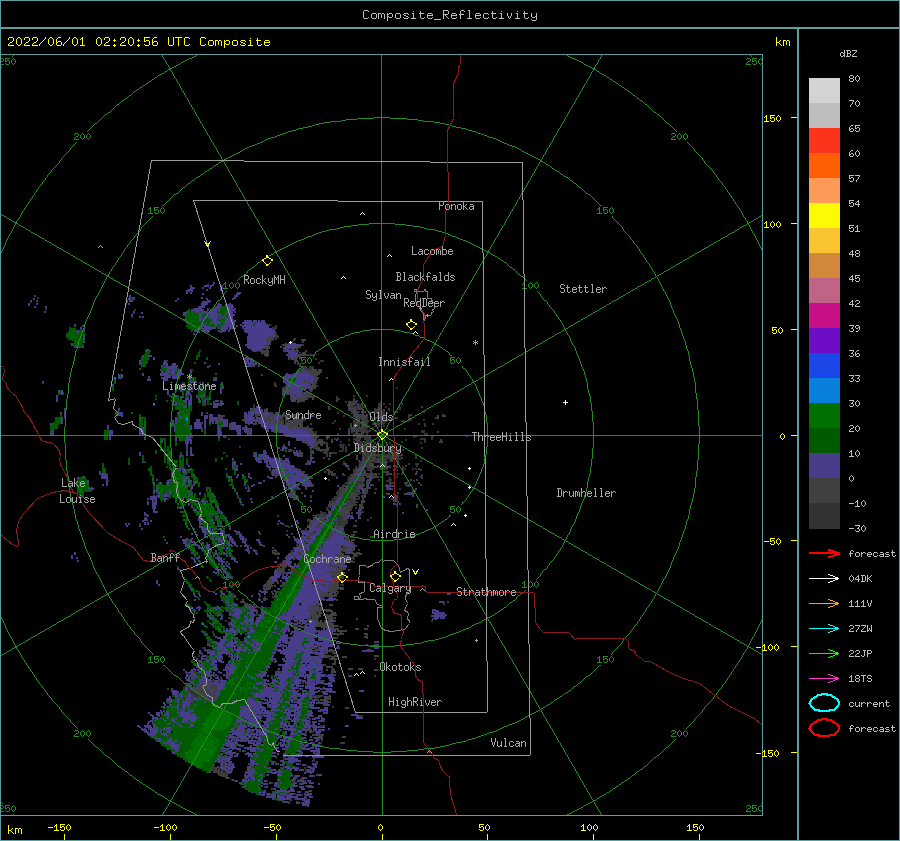Screen dimensions: 900x841
Task: Click the Ponoka label
Action: point(456,206)
